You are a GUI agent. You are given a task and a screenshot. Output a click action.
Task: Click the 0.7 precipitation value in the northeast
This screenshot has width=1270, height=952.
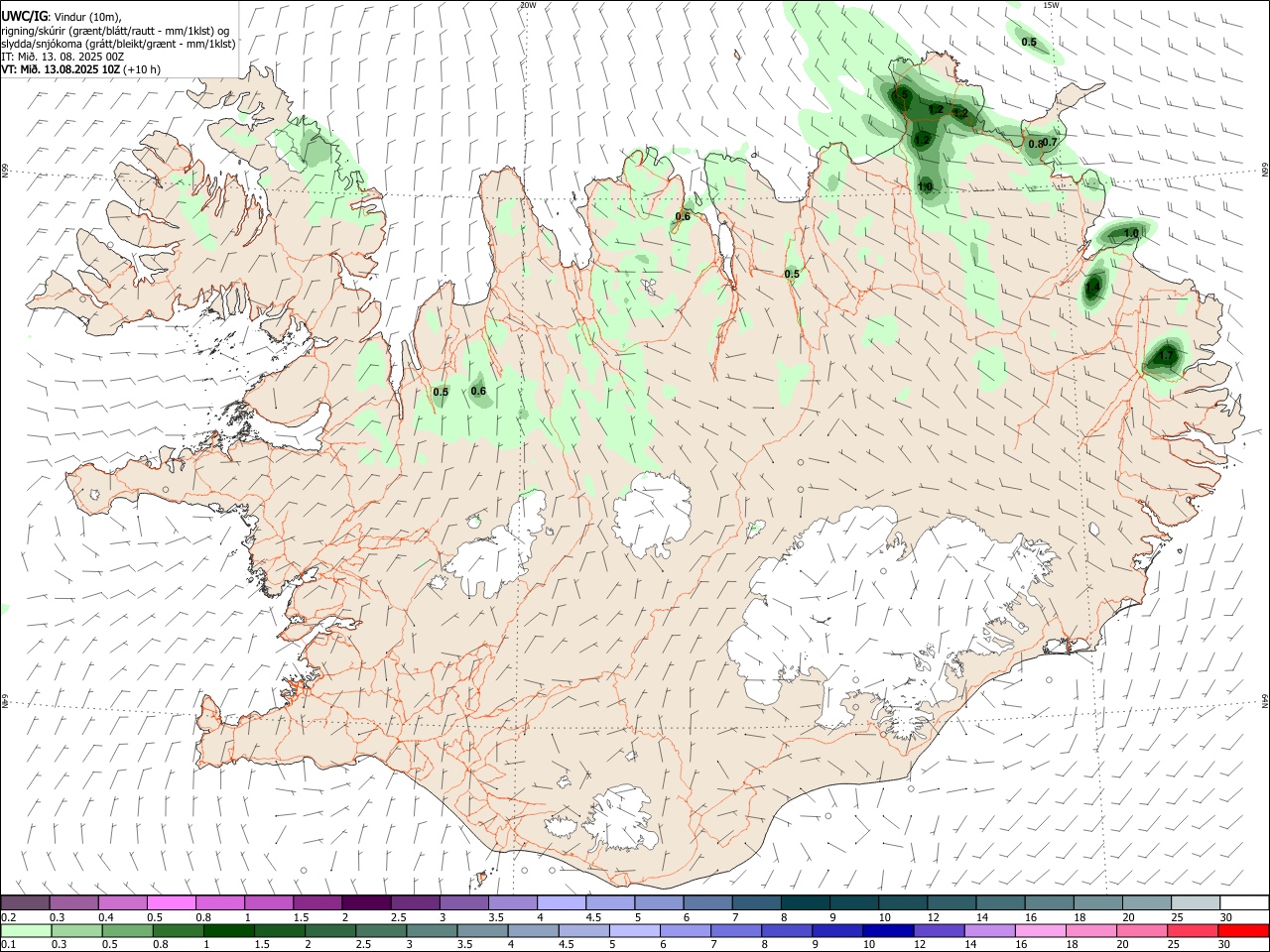click(x=1052, y=142)
